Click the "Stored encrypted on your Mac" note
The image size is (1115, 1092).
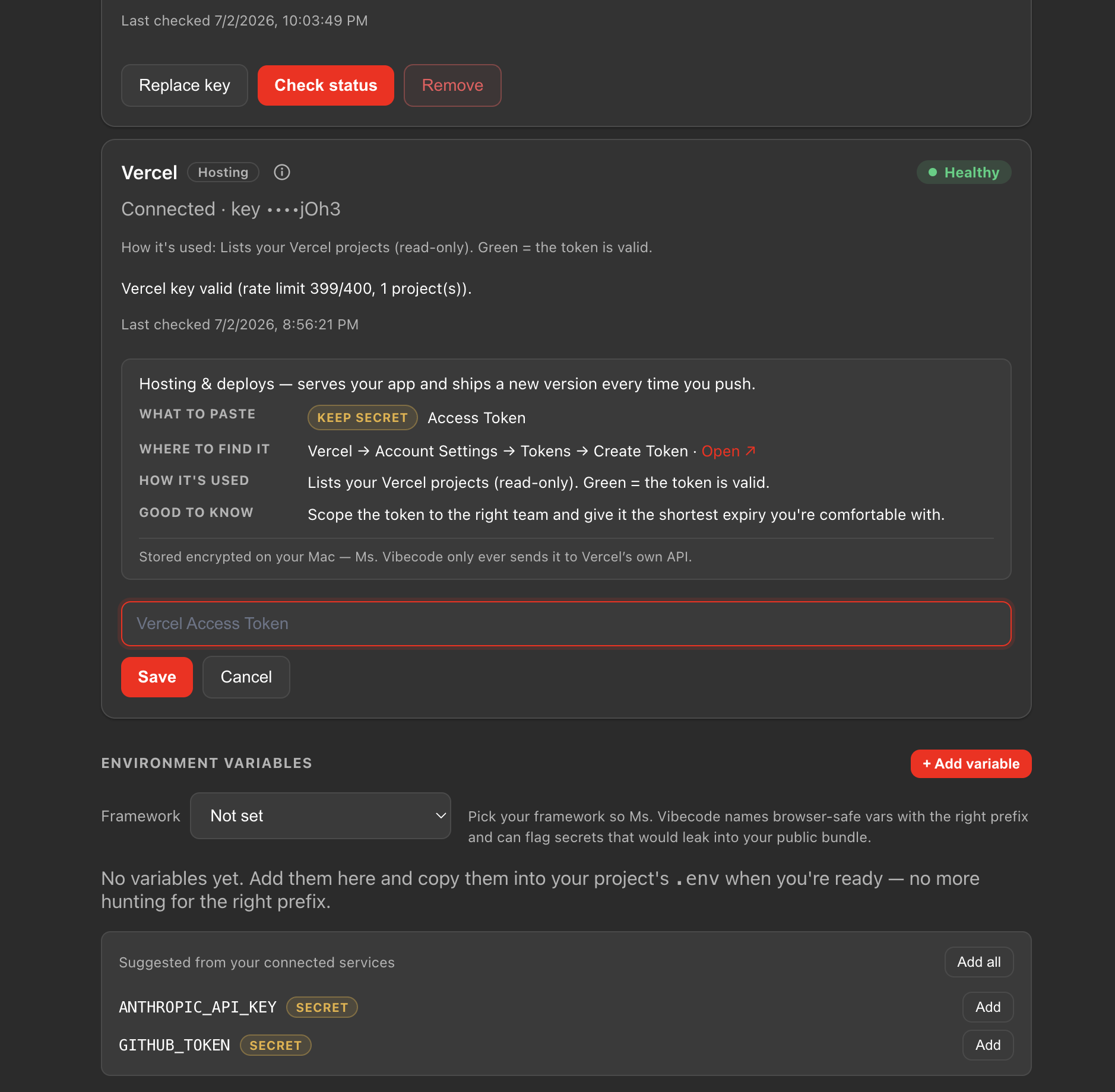[x=416, y=557]
